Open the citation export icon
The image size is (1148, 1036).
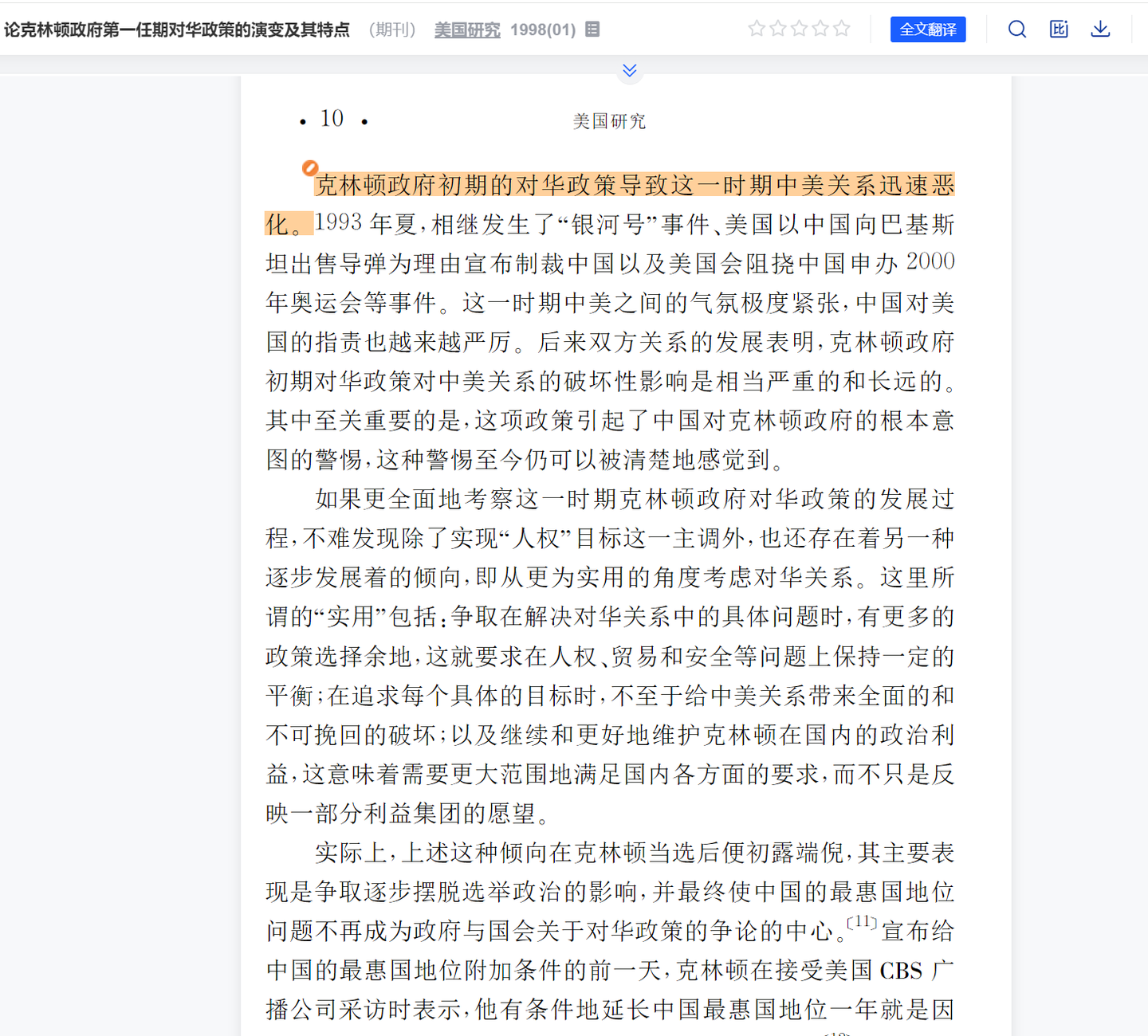coord(1059,29)
